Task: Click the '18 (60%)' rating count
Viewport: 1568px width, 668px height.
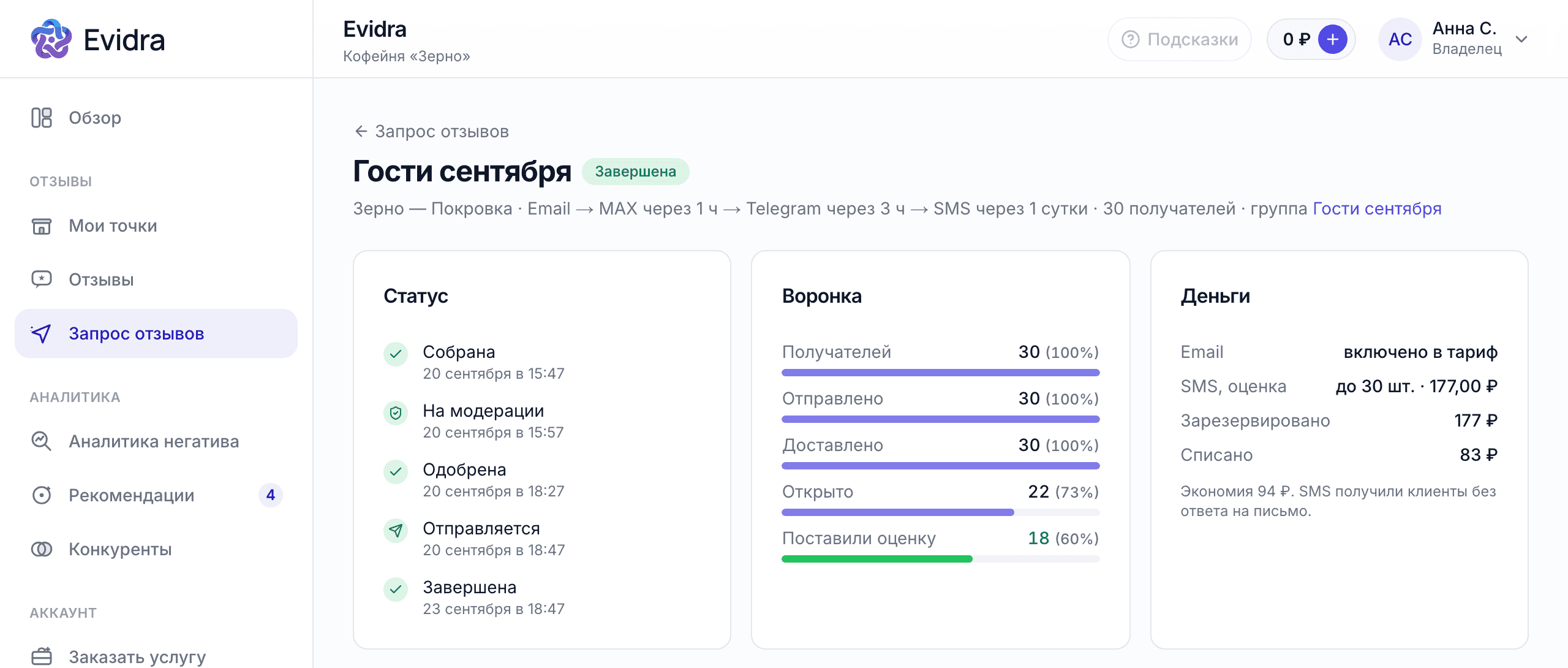Action: [1063, 539]
